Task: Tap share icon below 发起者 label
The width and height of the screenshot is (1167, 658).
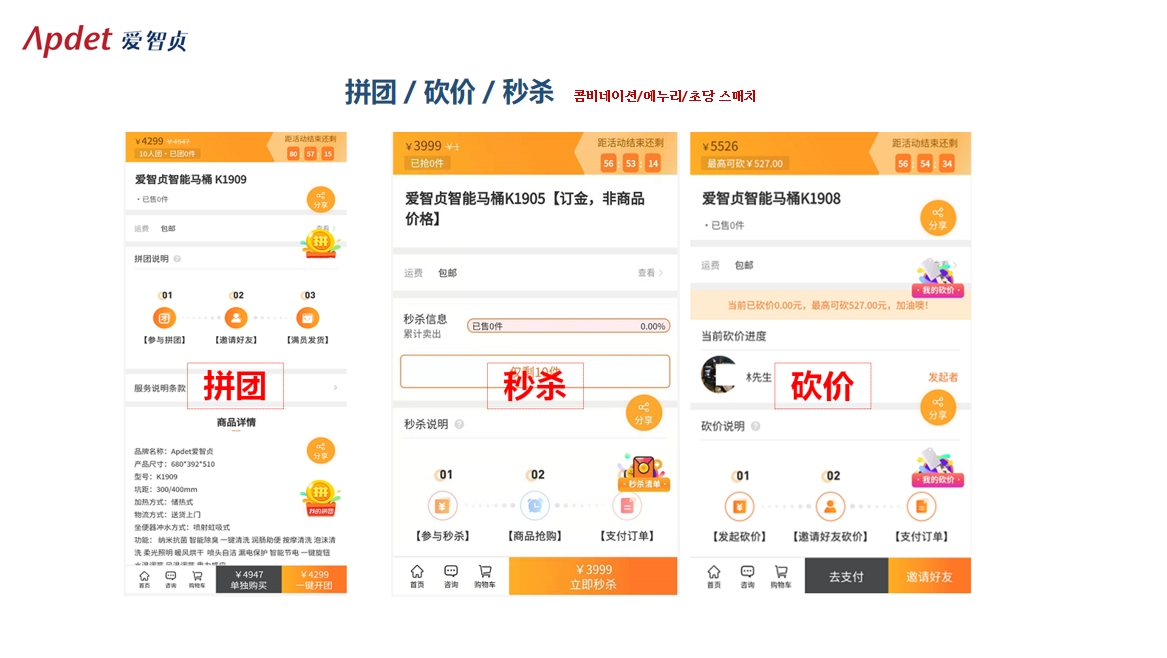Action: pyautogui.click(x=938, y=408)
